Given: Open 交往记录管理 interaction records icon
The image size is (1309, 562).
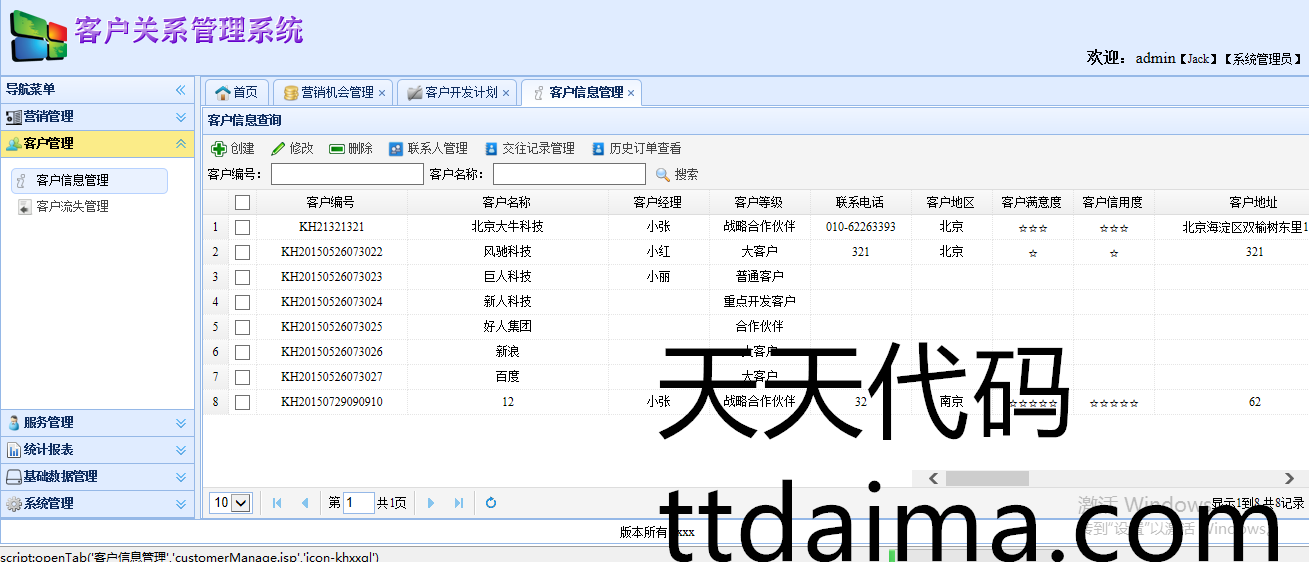Looking at the screenshot, I should (491, 149).
